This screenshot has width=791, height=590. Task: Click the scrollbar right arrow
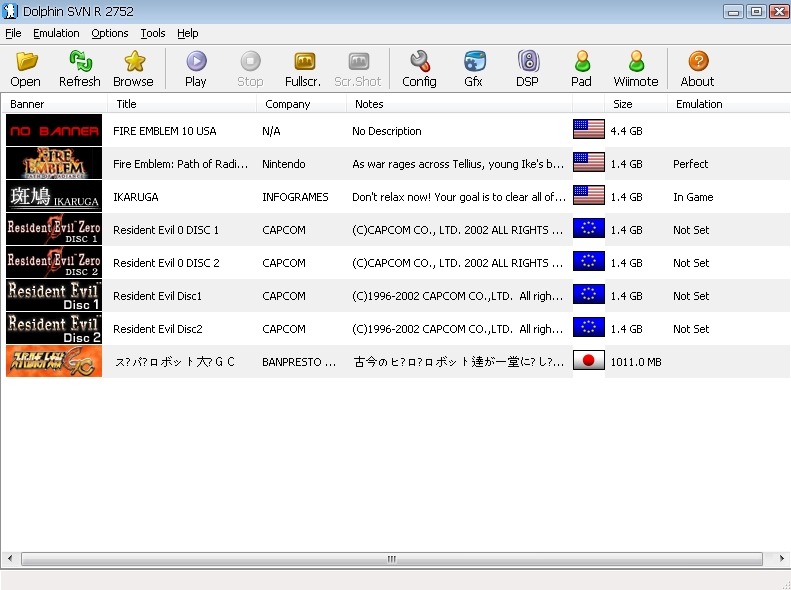click(781, 560)
